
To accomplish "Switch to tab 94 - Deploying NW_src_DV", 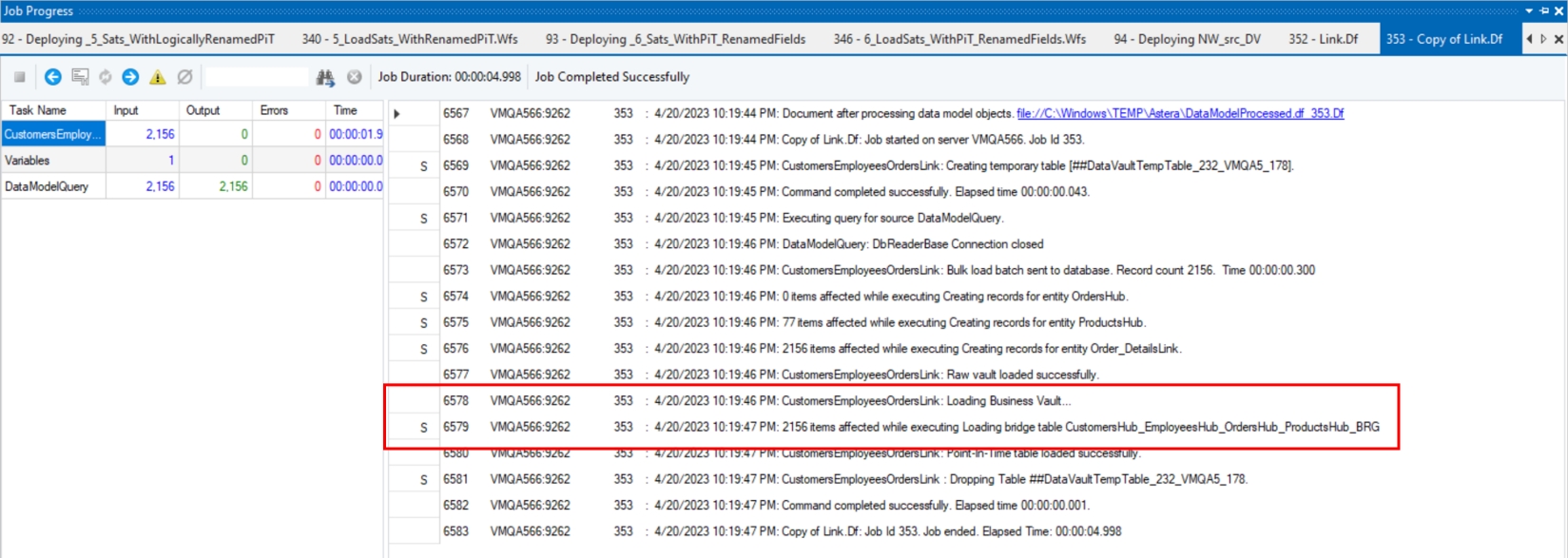I will pyautogui.click(x=1187, y=39).
